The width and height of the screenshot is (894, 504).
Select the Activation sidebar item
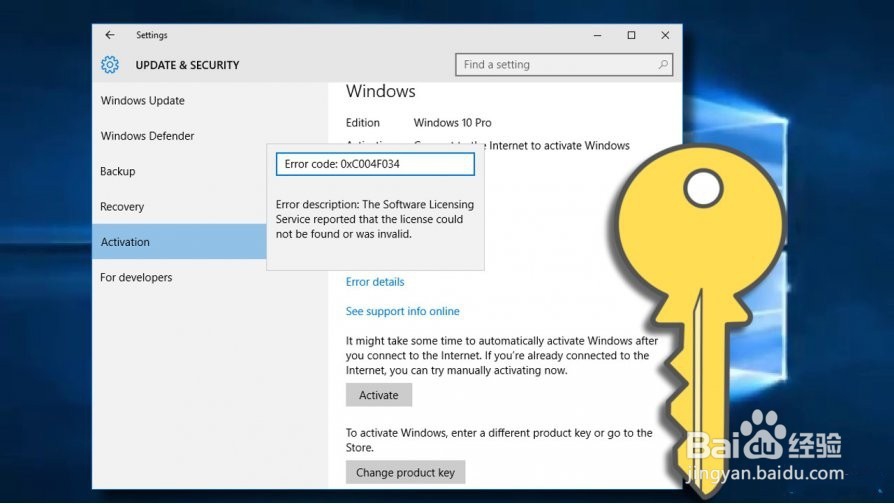[179, 241]
